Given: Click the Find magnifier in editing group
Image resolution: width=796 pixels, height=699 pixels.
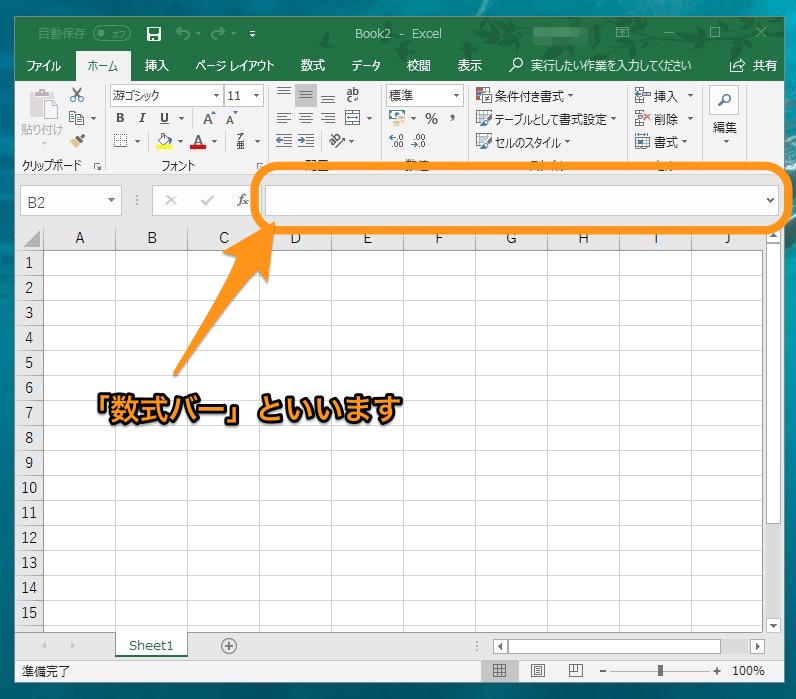Looking at the screenshot, I should (724, 100).
